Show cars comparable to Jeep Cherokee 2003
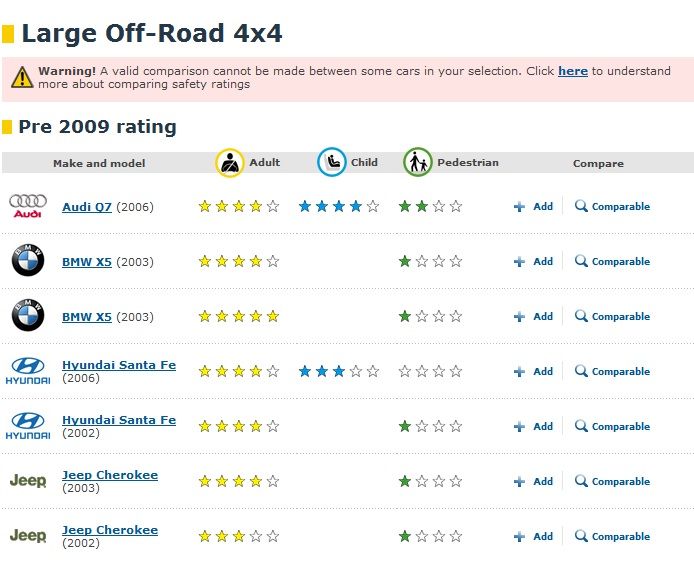The image size is (694, 563). coord(613,481)
